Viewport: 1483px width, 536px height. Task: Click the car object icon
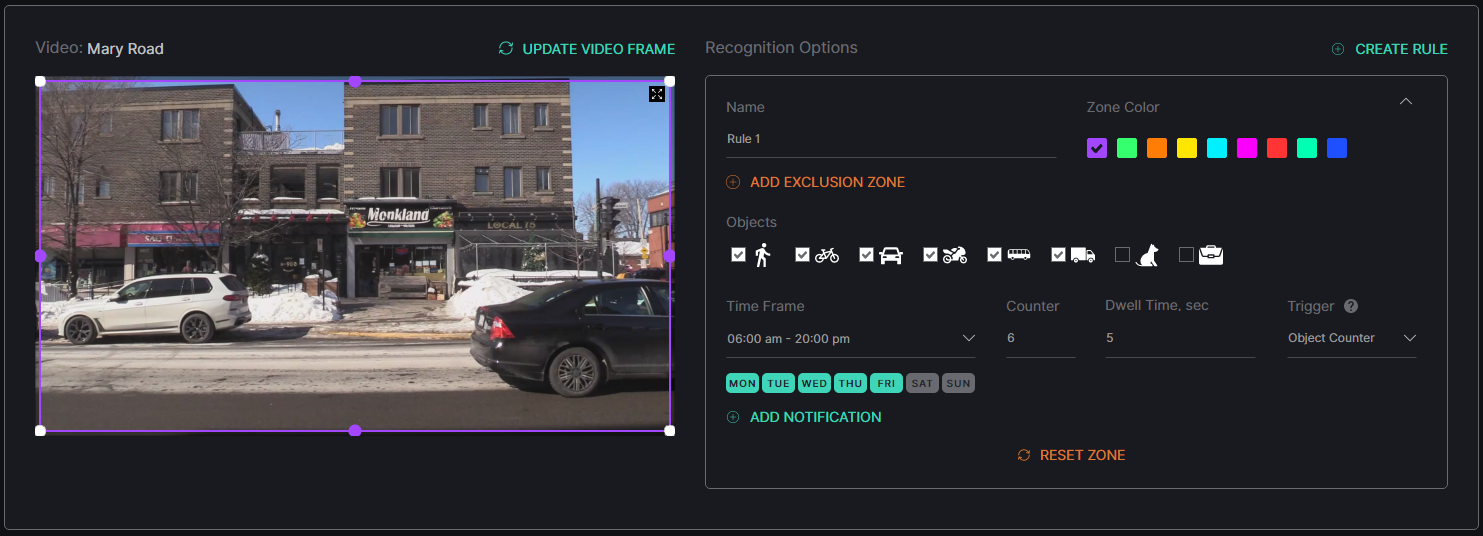[x=891, y=255]
